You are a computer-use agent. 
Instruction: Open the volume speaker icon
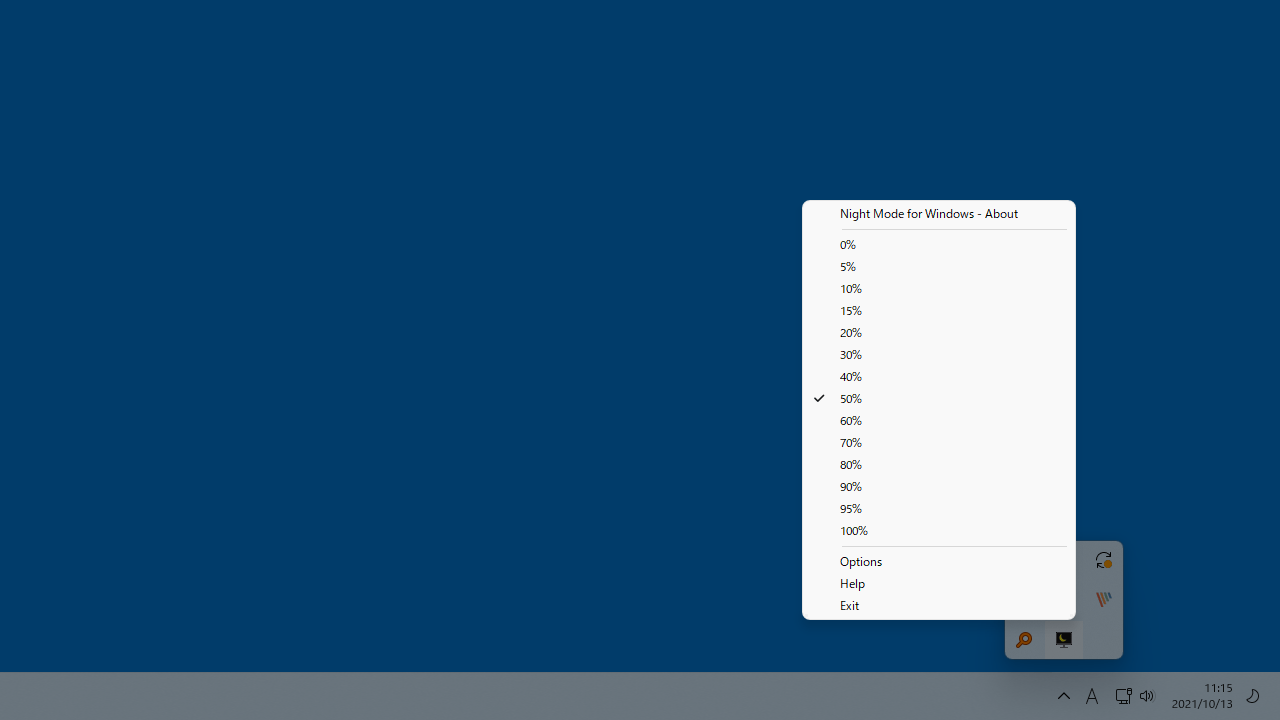tap(1147, 696)
